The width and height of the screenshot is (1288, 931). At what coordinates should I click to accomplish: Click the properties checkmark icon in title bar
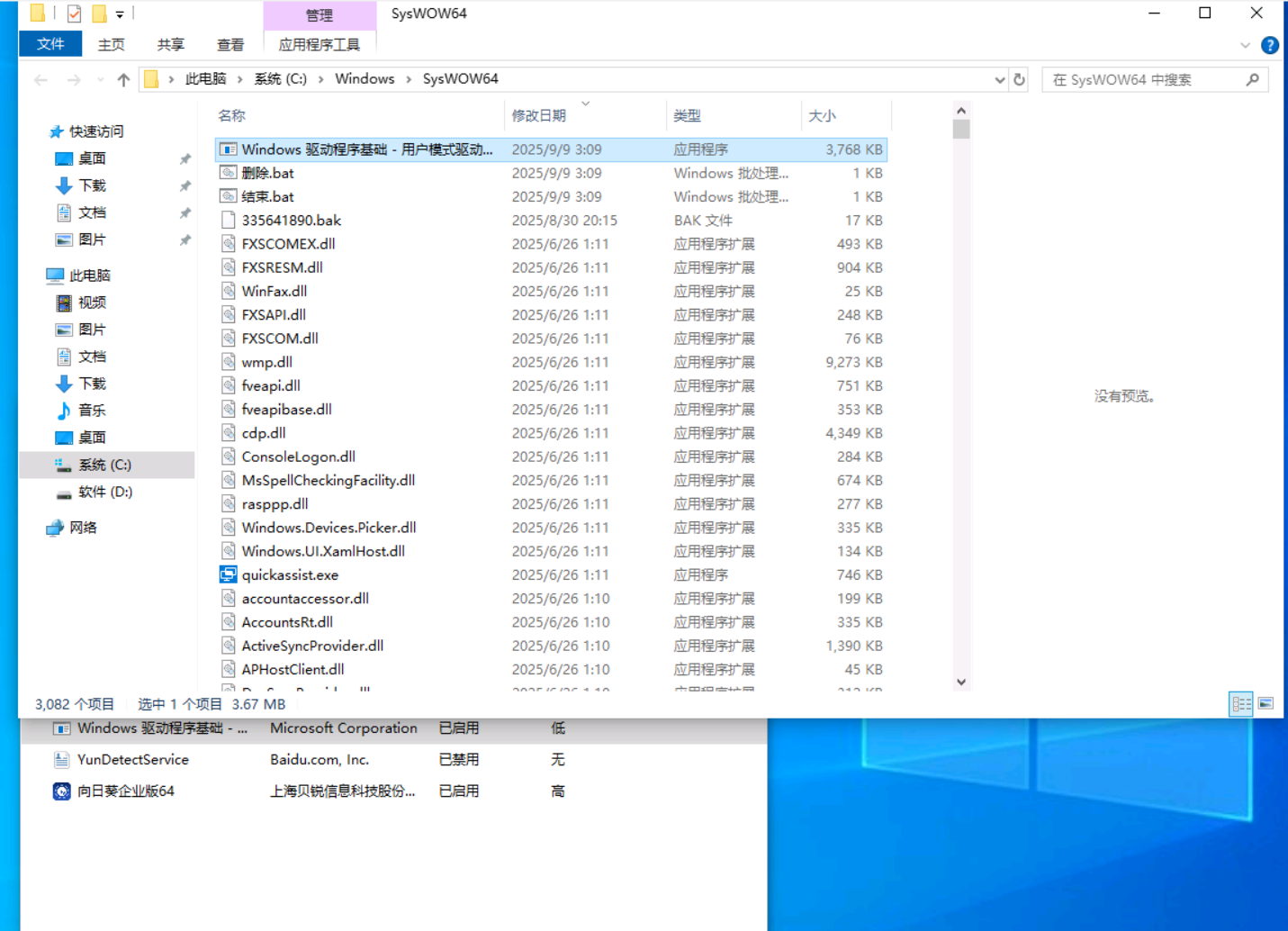pos(75,14)
